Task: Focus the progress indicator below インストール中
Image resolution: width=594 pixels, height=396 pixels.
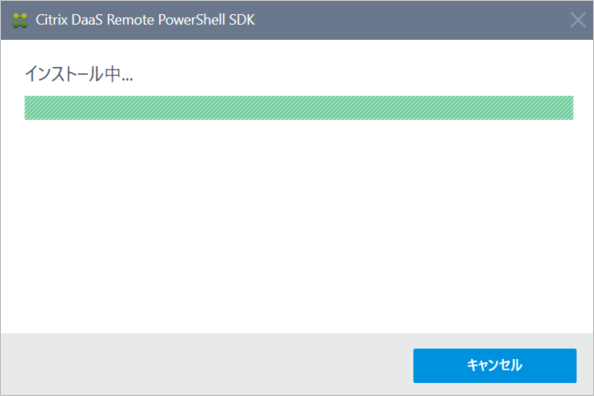Action: [x=299, y=108]
